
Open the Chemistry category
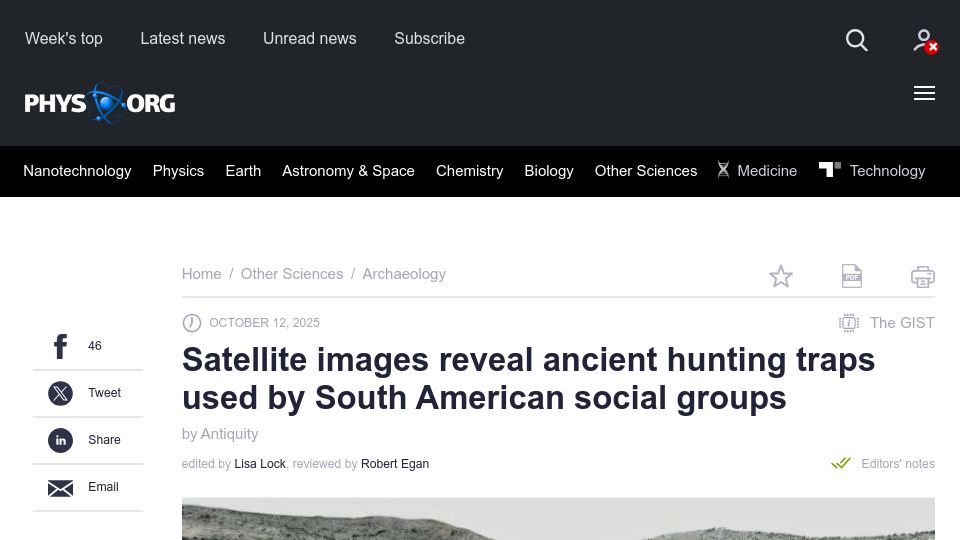[x=470, y=171]
